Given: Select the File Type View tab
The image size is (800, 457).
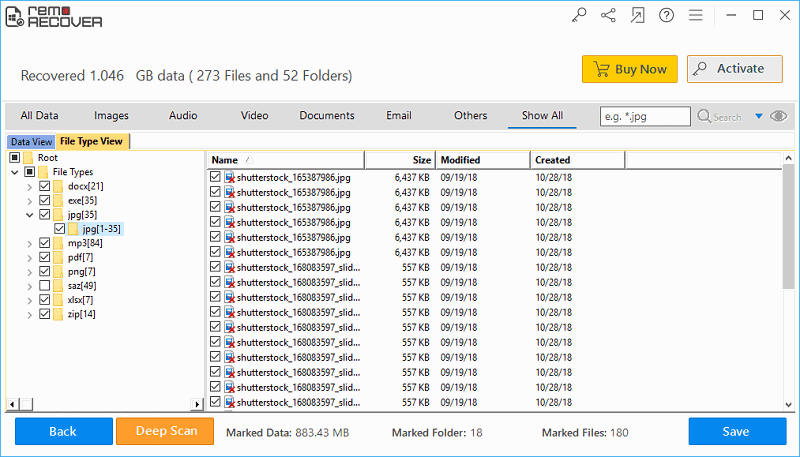Looking at the screenshot, I should pyautogui.click(x=92, y=141).
